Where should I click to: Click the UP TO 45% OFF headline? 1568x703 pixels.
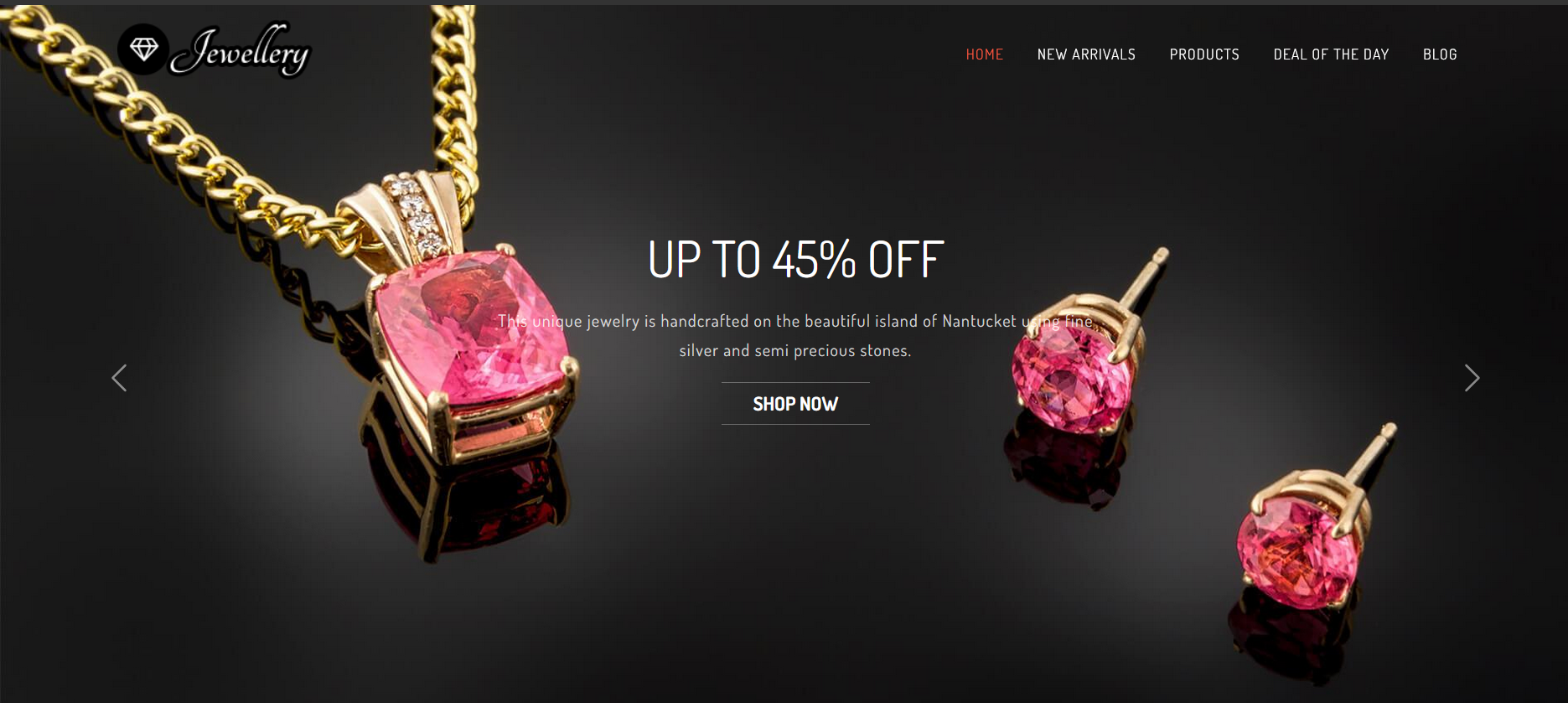[x=795, y=259]
